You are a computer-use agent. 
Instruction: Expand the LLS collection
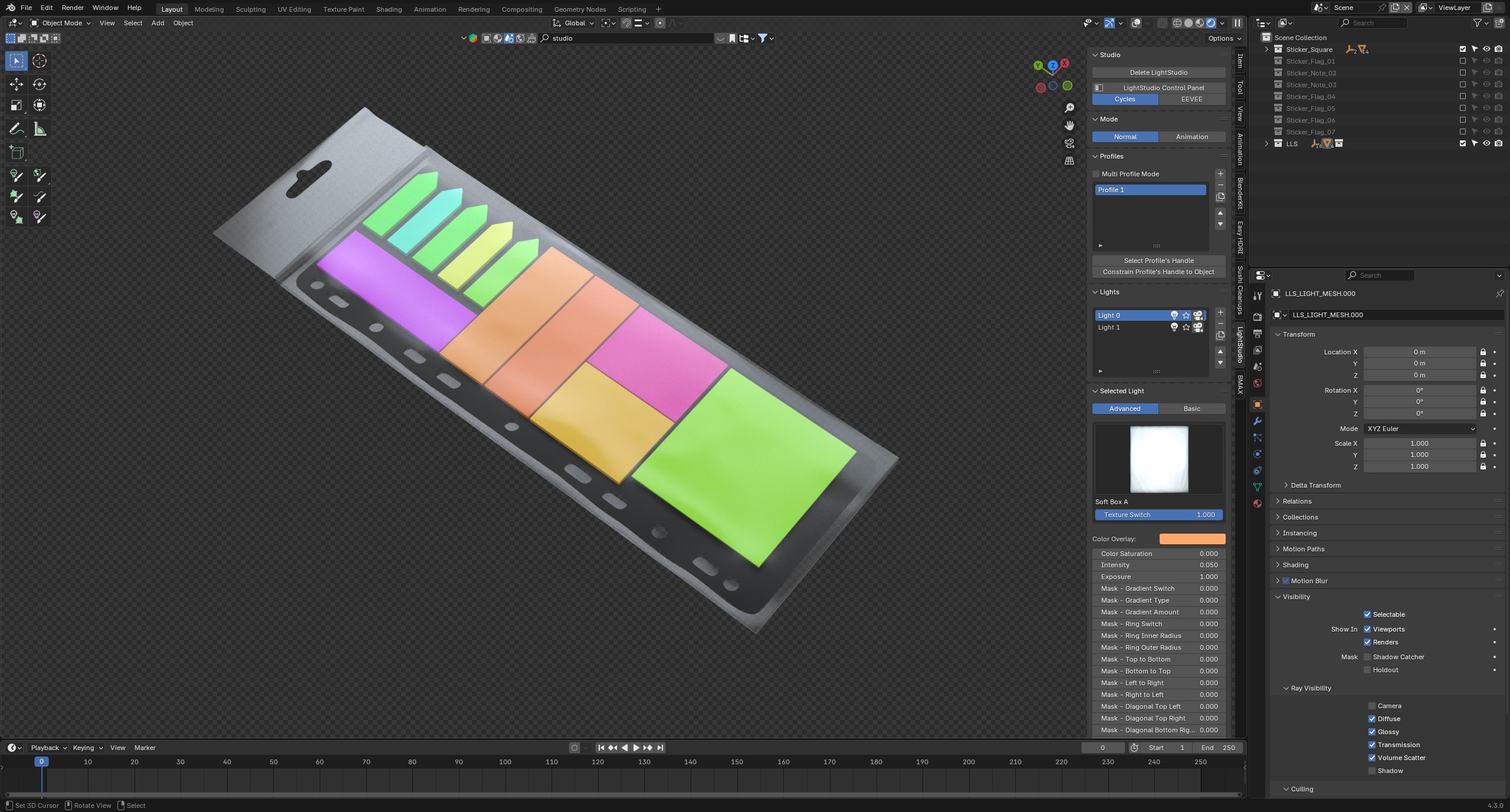[1266, 144]
